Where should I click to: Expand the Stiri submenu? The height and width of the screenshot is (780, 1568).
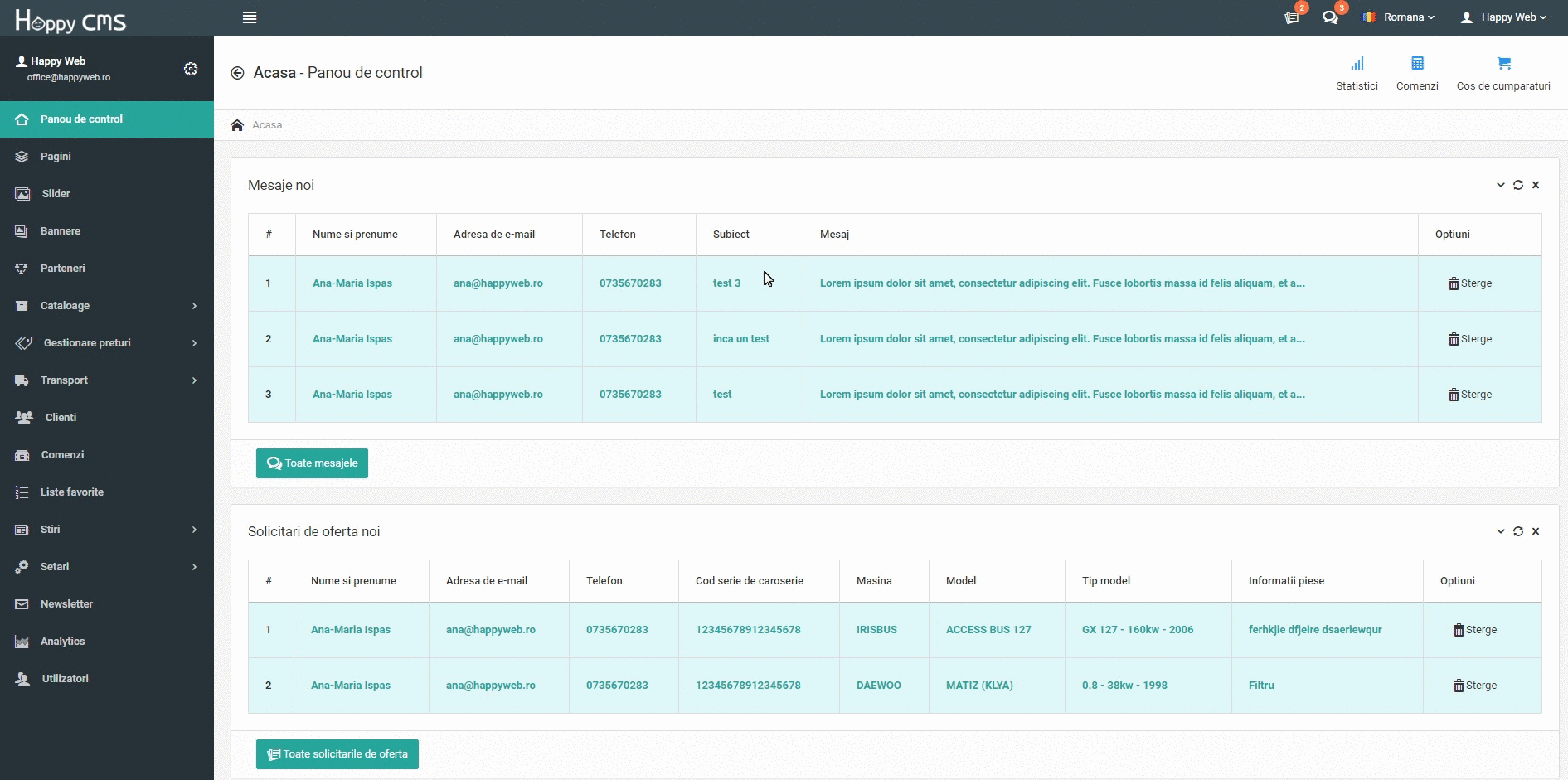tap(107, 530)
